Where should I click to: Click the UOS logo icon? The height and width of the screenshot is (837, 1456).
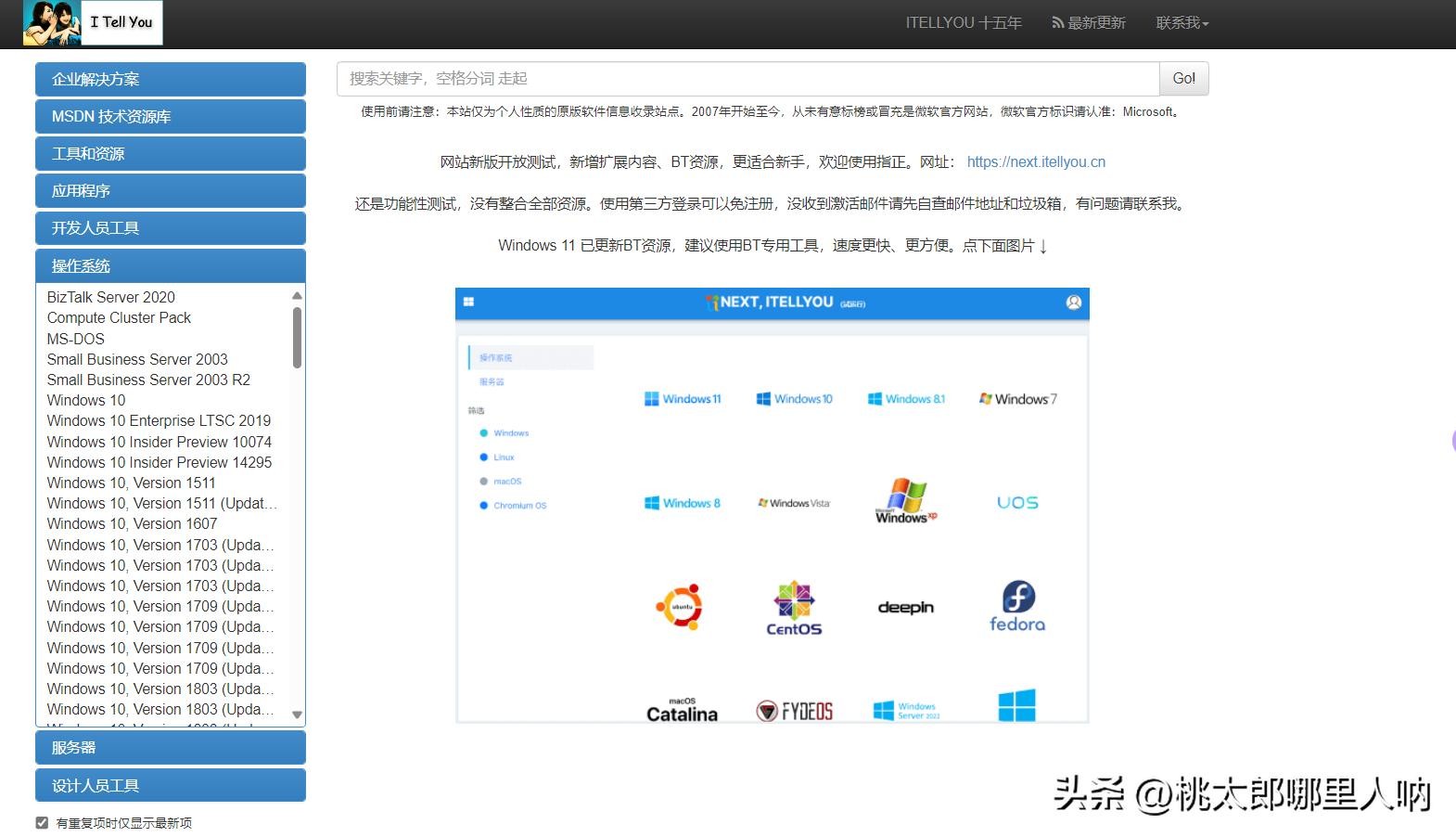coord(1017,503)
